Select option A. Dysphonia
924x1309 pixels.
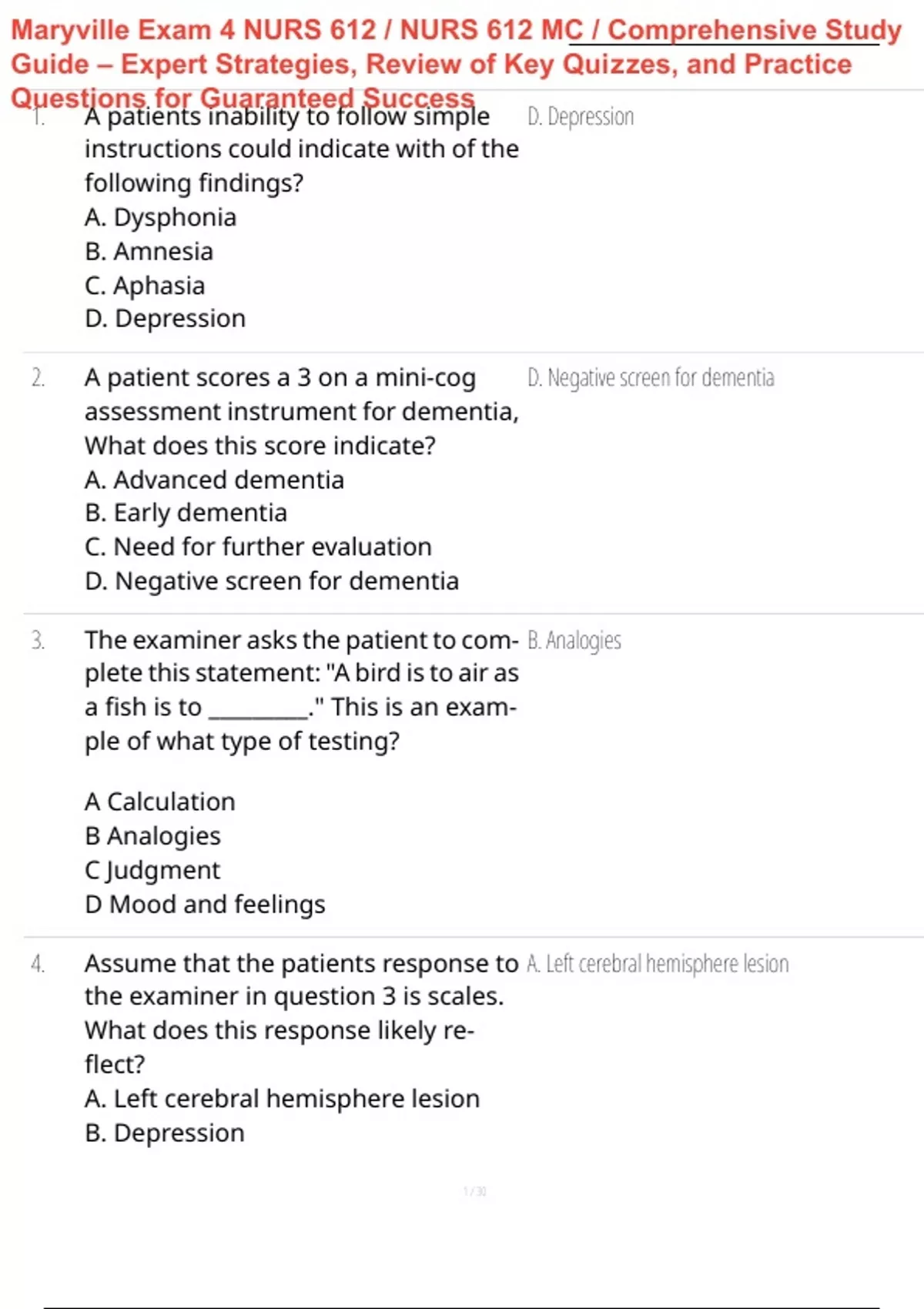click(x=160, y=218)
